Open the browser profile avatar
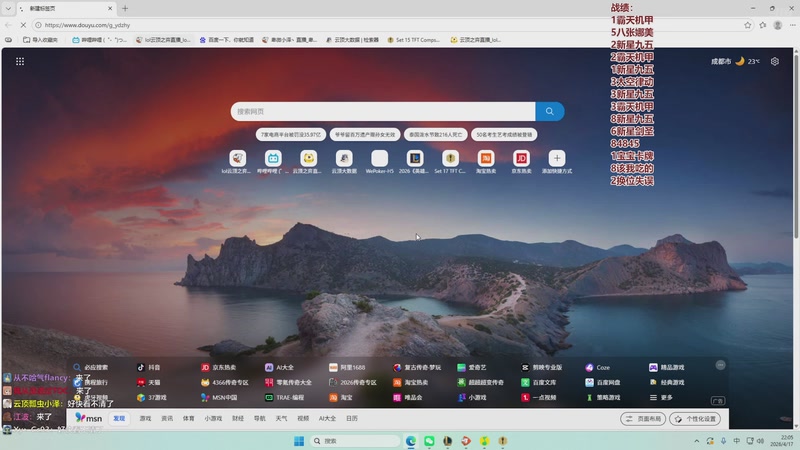This screenshot has width=800, height=450. pos(778,25)
